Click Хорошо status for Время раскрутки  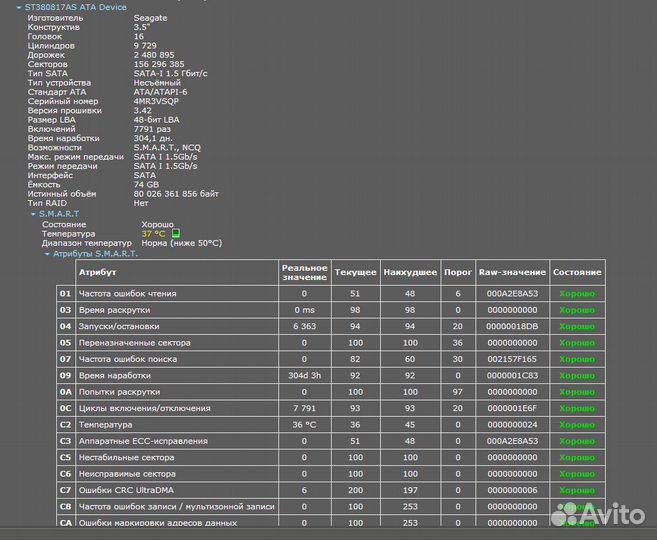(576, 310)
